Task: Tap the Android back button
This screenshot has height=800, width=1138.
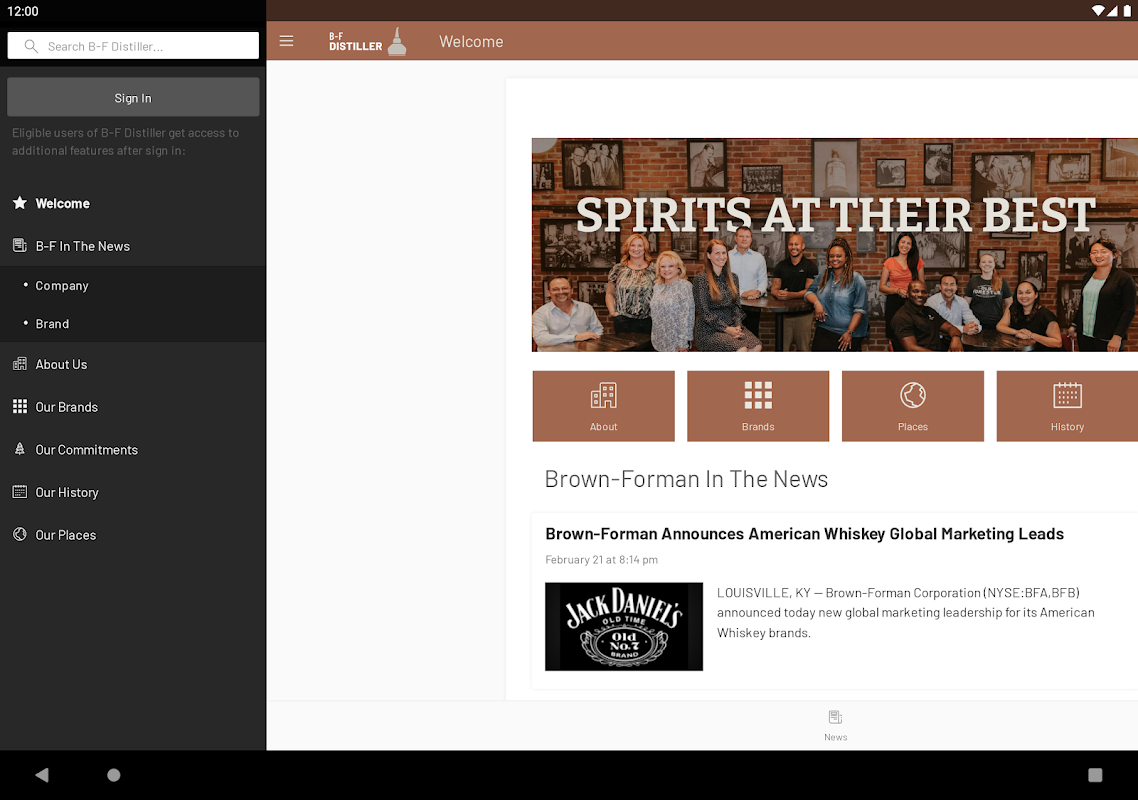Action: pos(41,775)
